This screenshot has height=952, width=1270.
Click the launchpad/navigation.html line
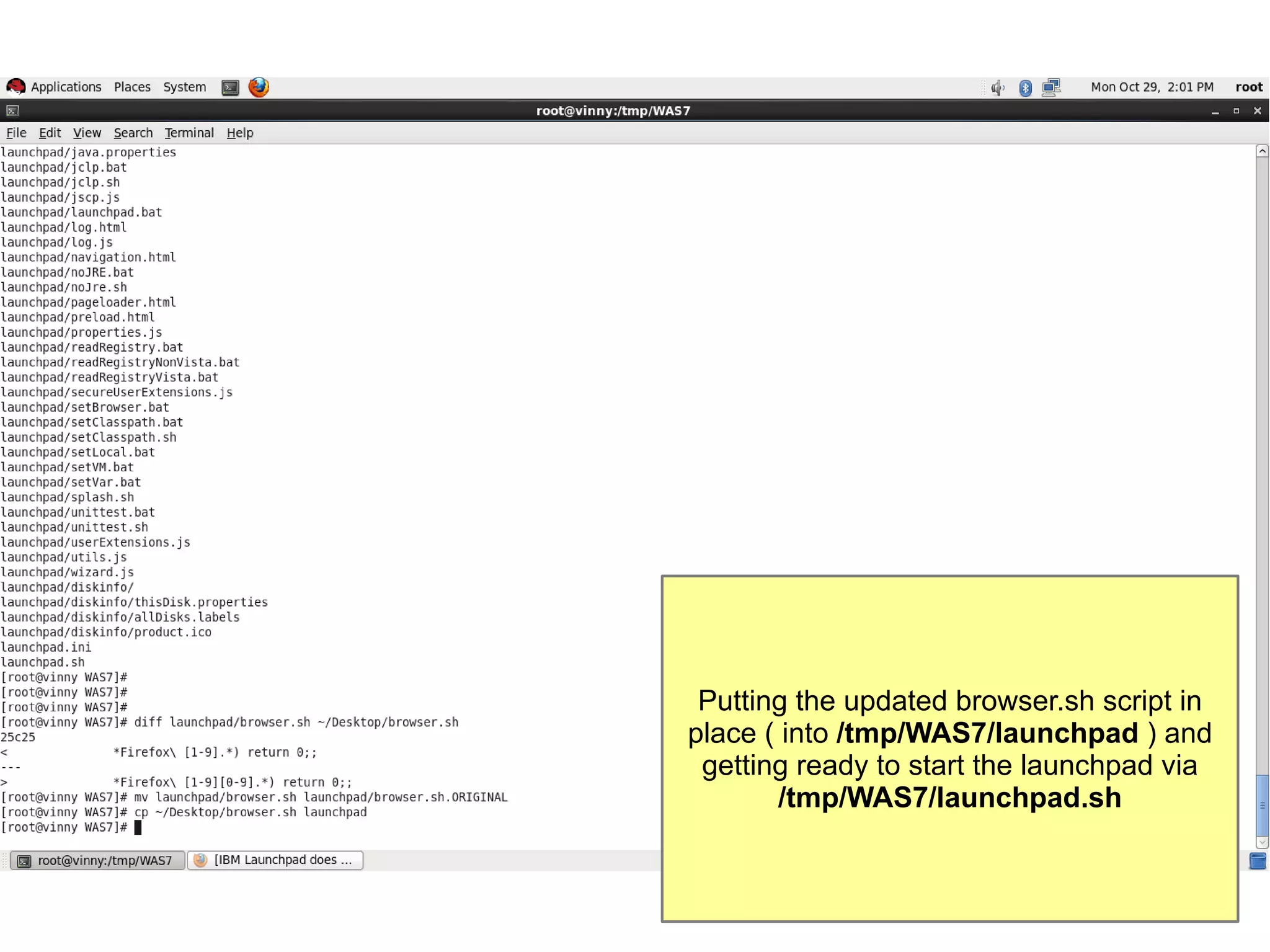[89, 257]
